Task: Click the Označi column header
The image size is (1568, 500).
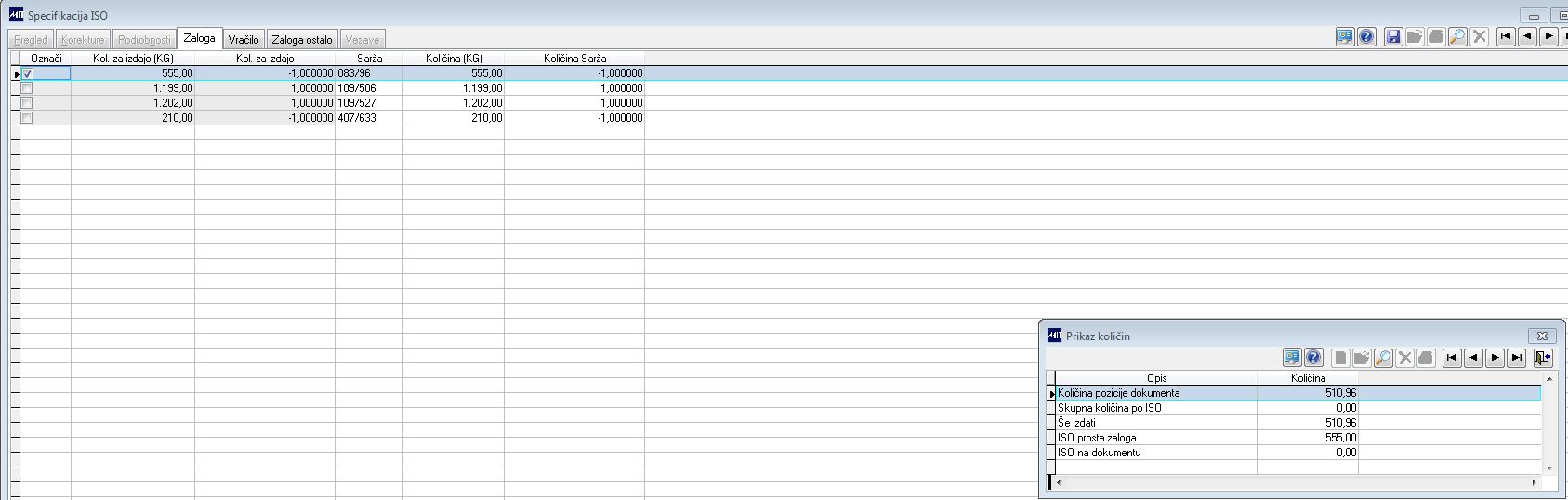Action: pos(46,58)
